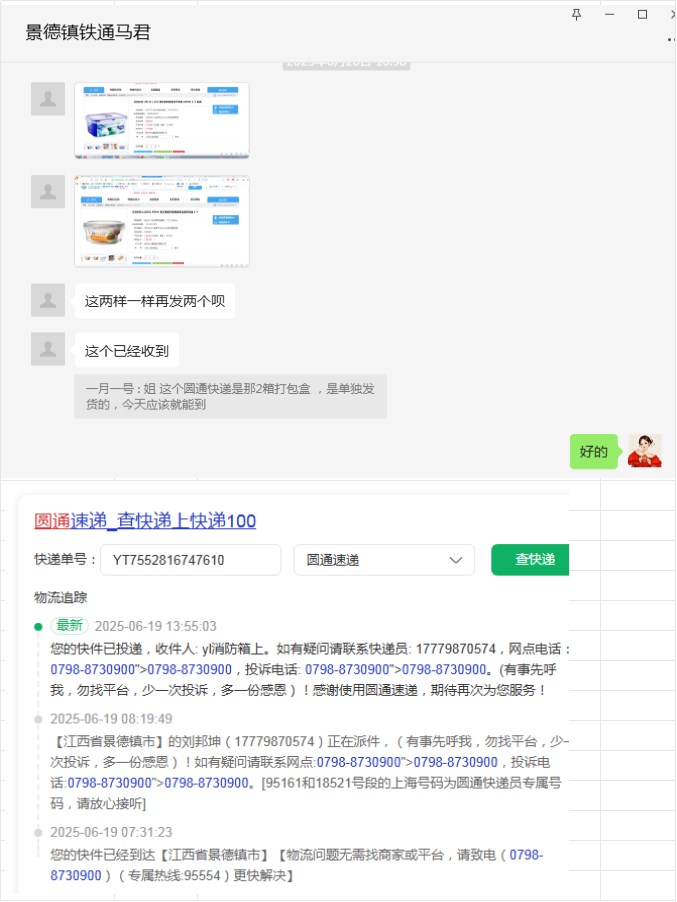The height and width of the screenshot is (902, 677).
Task: Minimize the chat window
Action: point(609,14)
